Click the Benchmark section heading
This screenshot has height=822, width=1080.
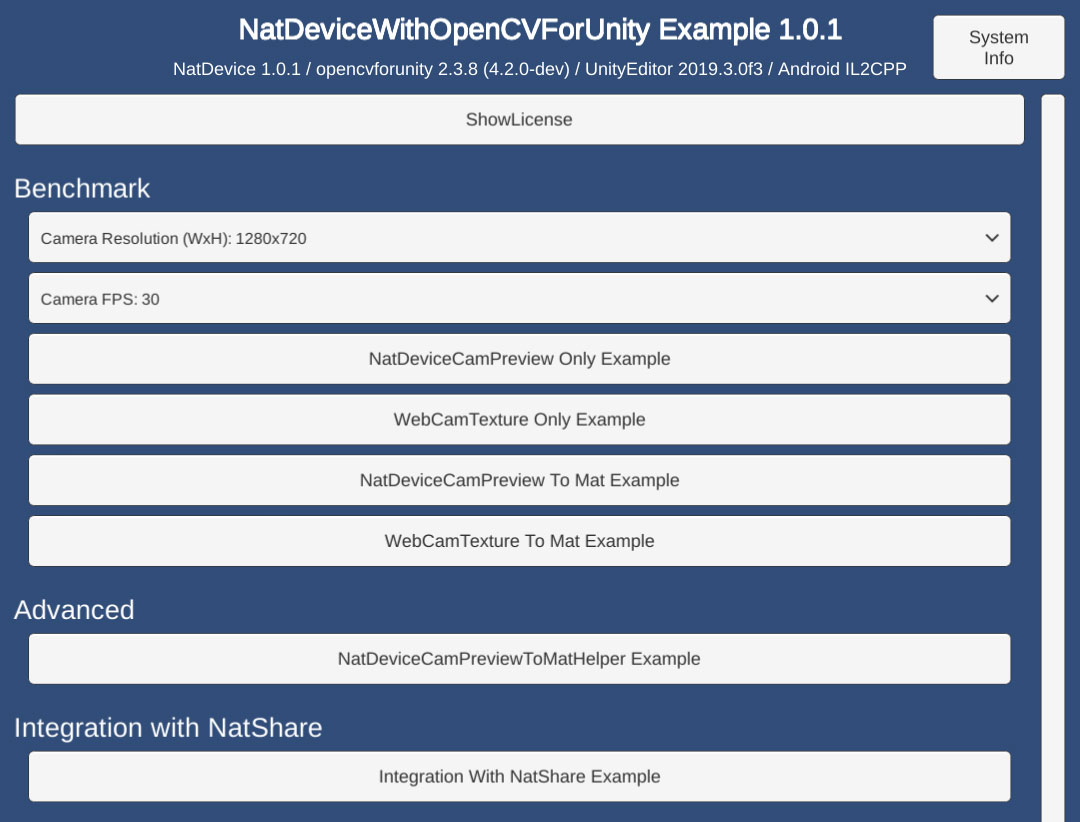tap(82, 189)
